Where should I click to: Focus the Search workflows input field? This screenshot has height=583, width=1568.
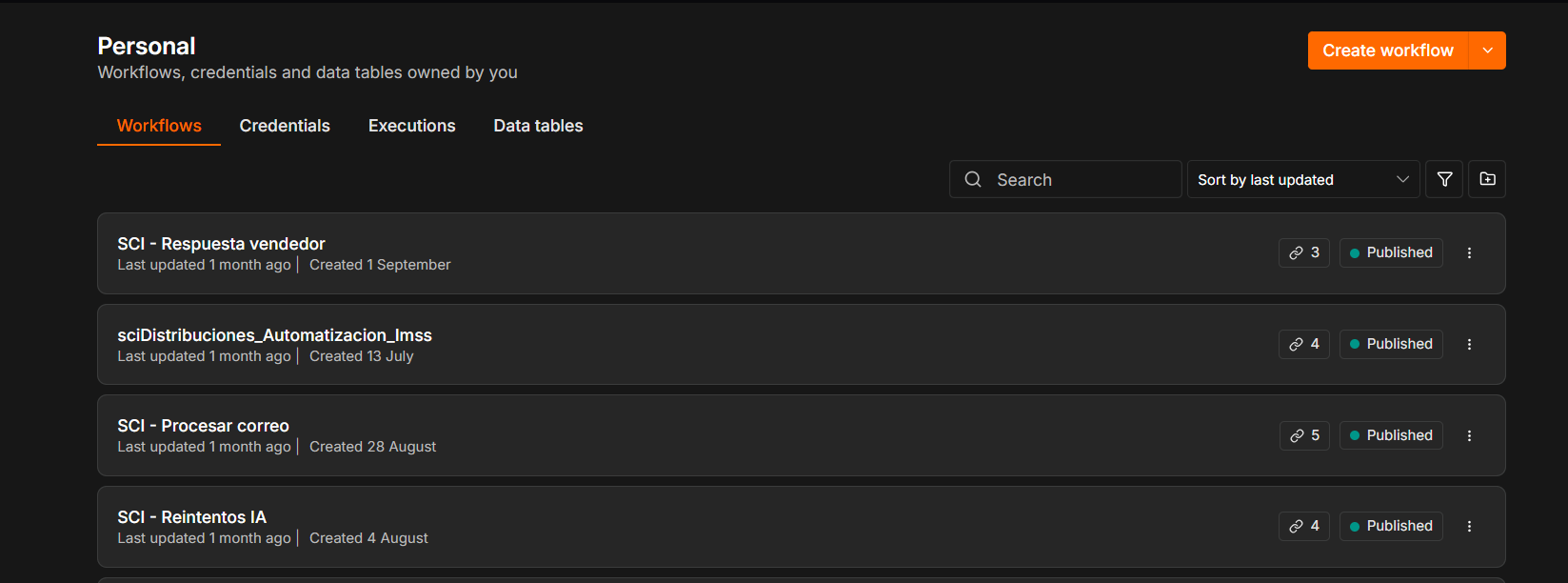[x=1065, y=179]
